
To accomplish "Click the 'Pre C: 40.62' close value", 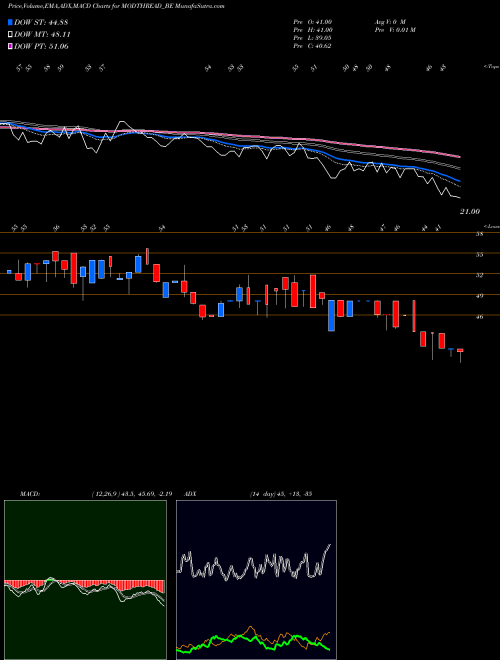I will [x=312, y=45].
